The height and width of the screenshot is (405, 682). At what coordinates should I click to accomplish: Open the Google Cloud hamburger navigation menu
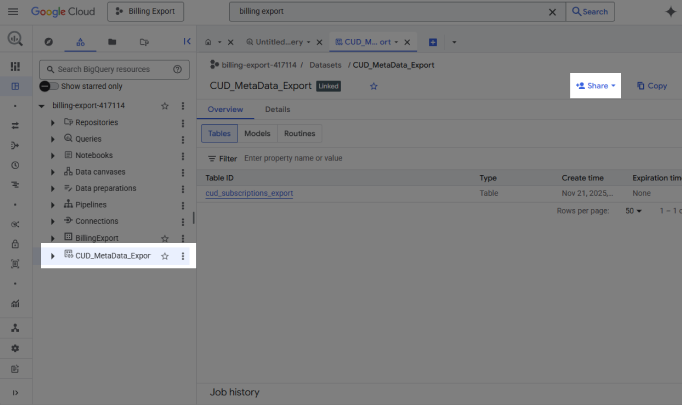pyautogui.click(x=14, y=12)
